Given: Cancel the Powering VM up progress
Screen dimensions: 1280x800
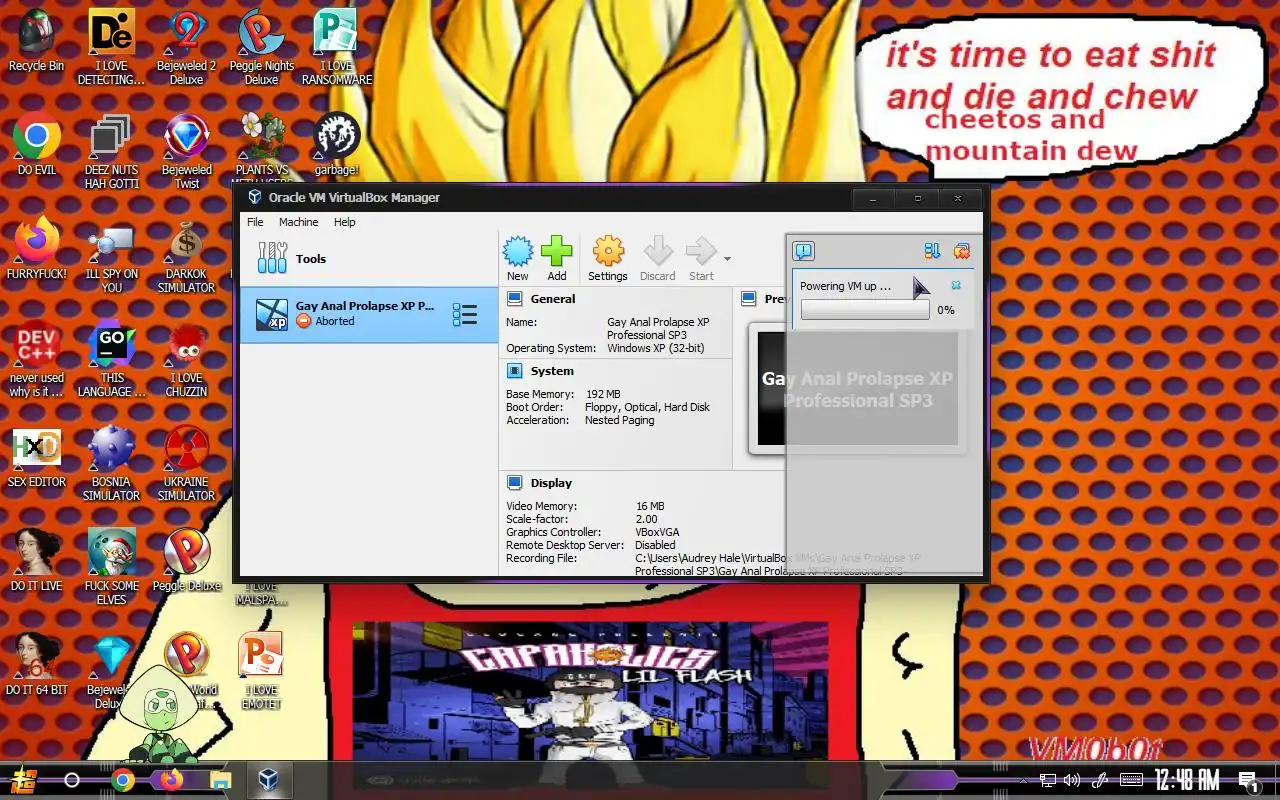Looking at the screenshot, I should click(x=956, y=286).
